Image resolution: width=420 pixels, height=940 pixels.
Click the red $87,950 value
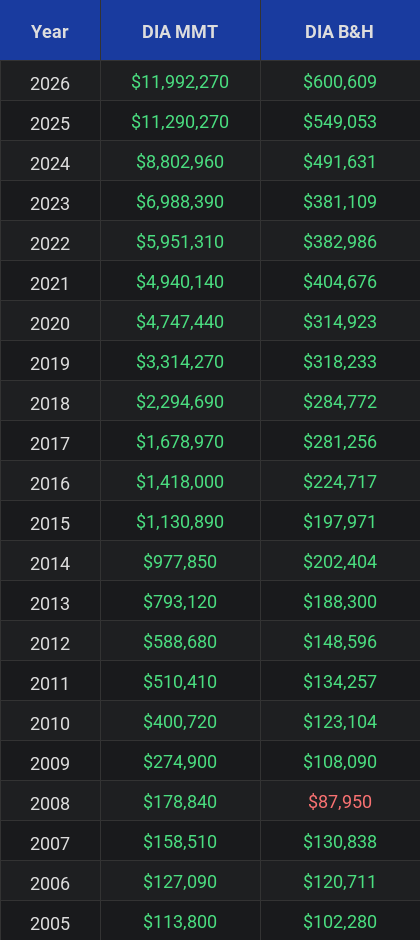340,802
